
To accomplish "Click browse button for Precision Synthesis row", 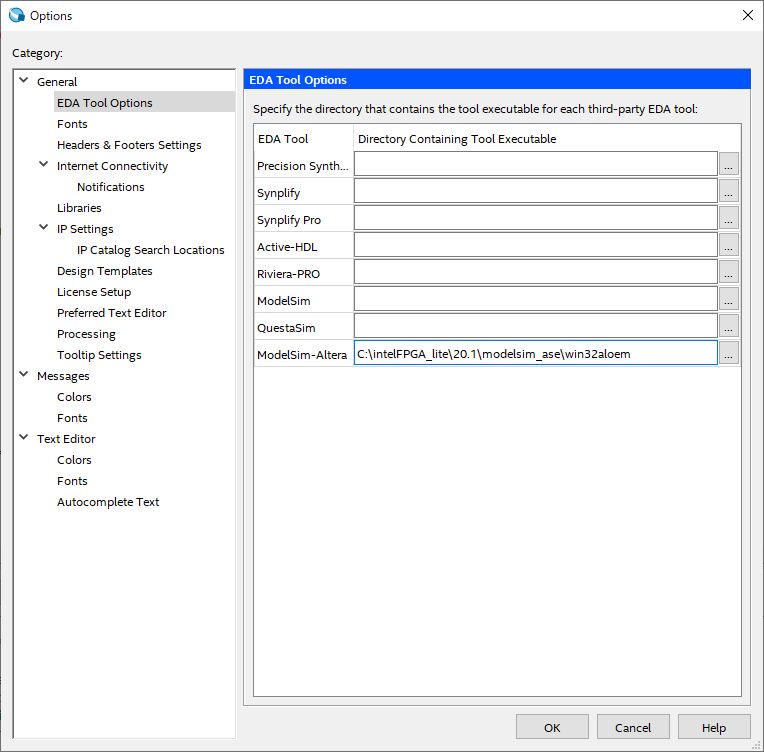I will coord(729,165).
